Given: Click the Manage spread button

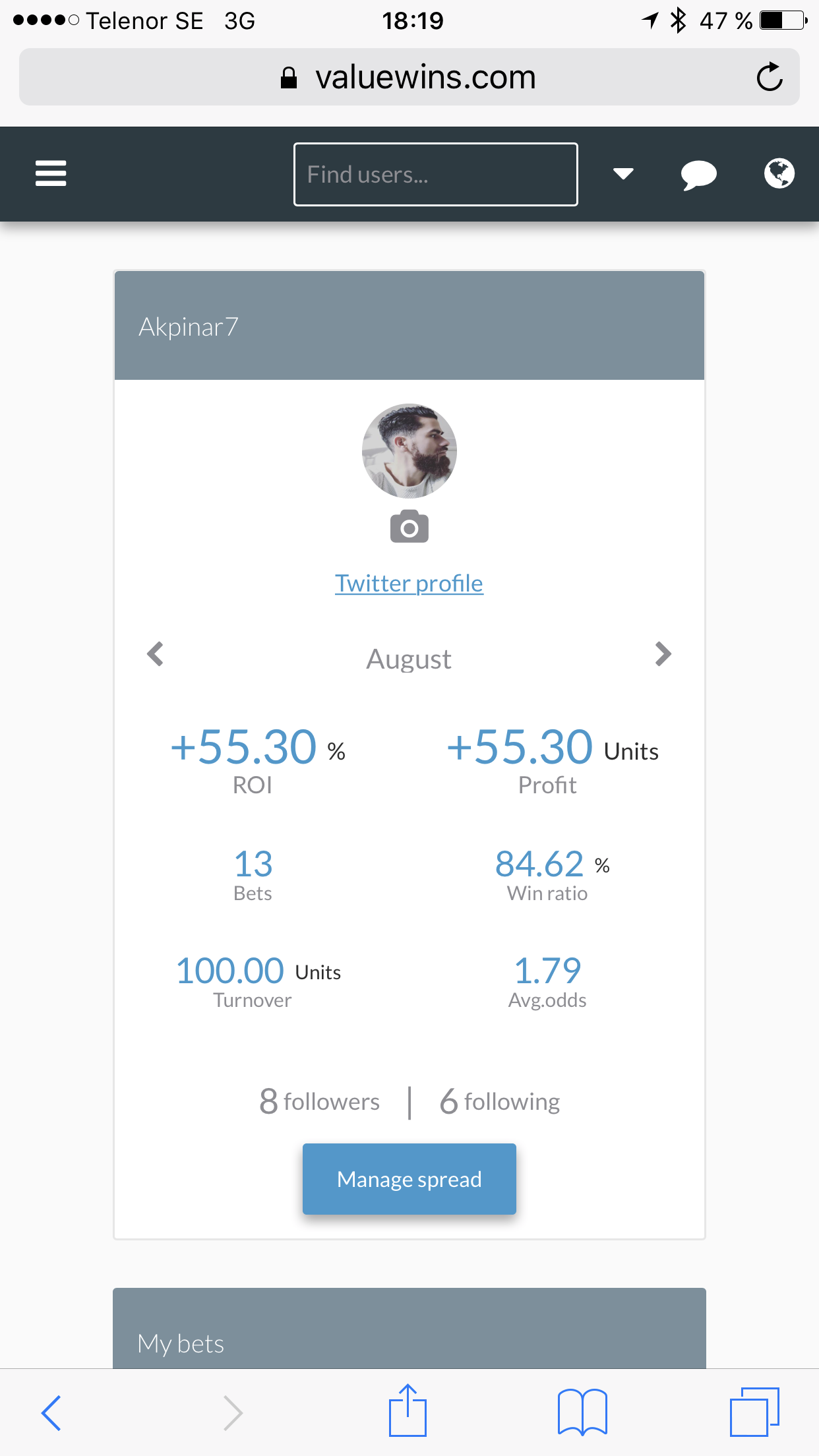Looking at the screenshot, I should point(409,1179).
